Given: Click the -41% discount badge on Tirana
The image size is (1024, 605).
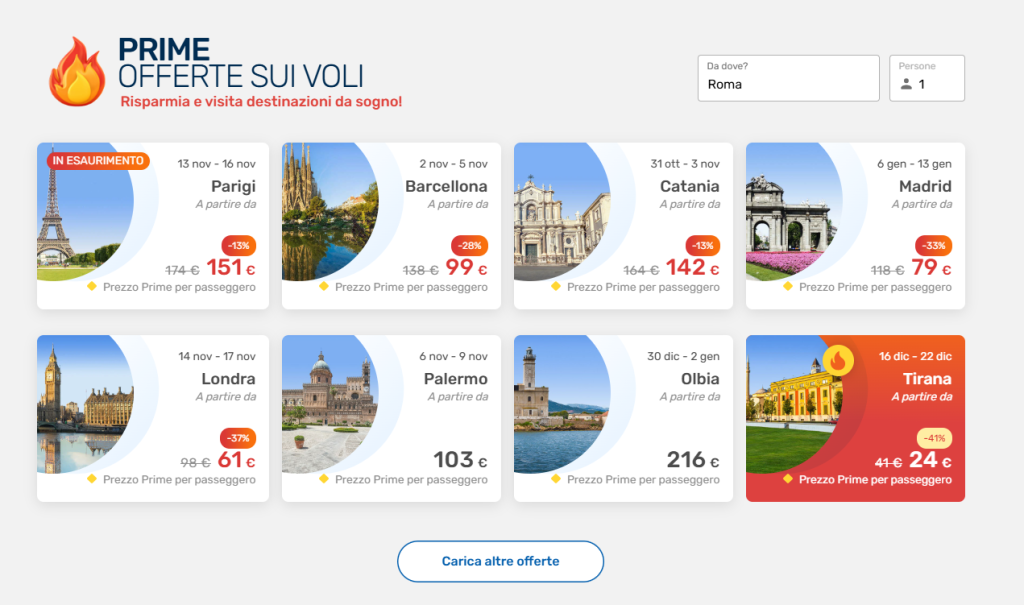Looking at the screenshot, I should (934, 438).
